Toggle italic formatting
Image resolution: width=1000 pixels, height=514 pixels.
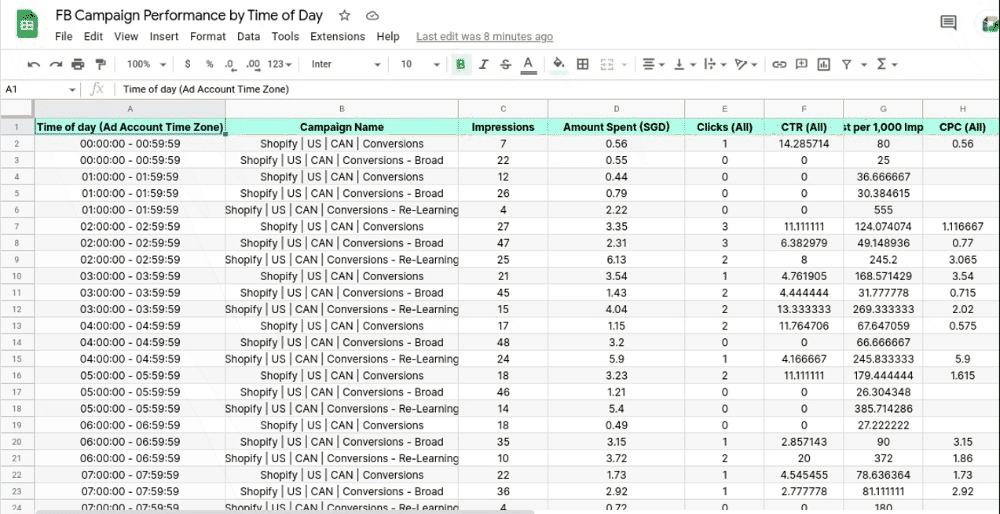tap(483, 64)
